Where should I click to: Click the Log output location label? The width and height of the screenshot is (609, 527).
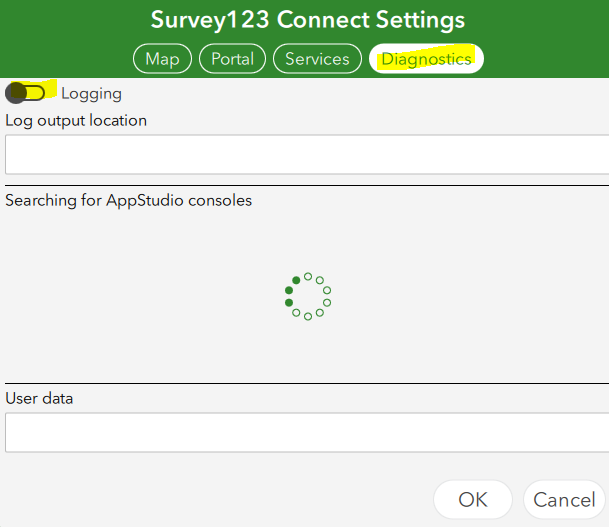(76, 120)
